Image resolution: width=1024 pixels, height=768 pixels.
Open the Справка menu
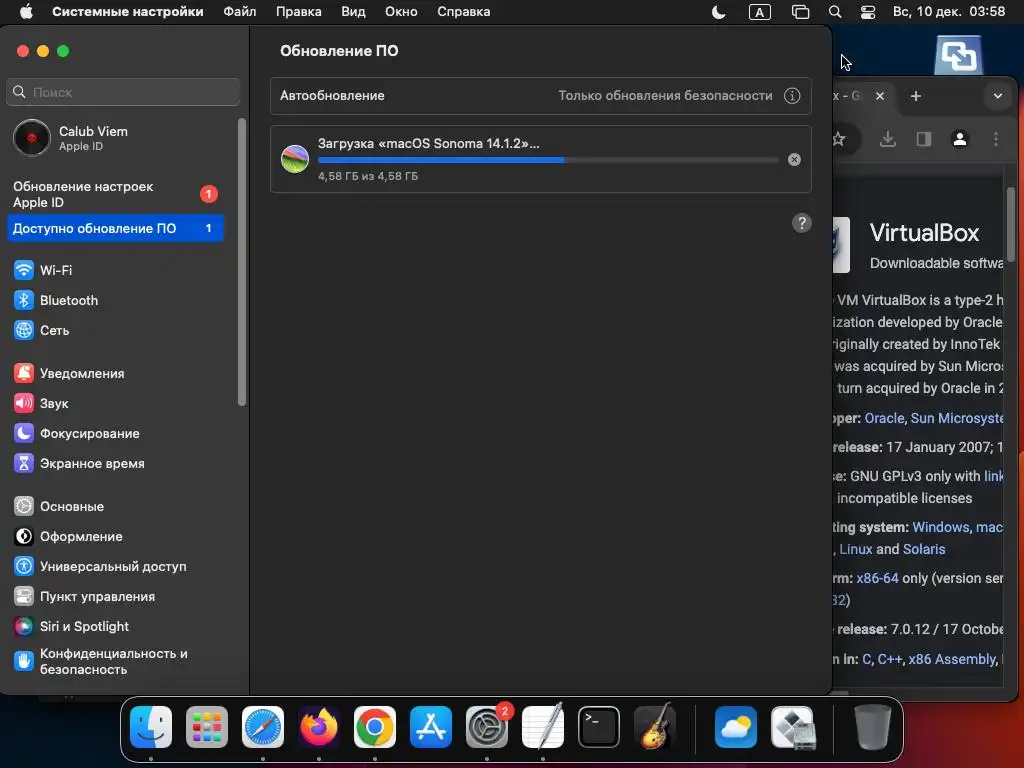(x=464, y=12)
